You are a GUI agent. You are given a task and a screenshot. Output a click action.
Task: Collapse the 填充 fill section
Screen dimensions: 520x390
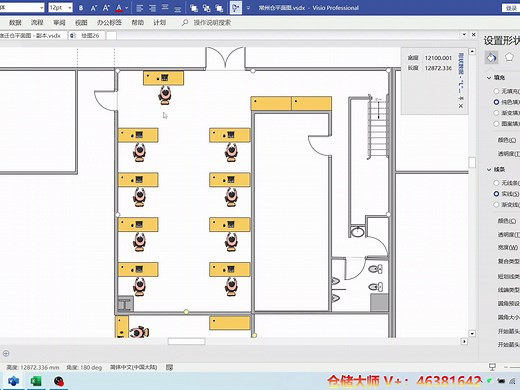(489, 78)
